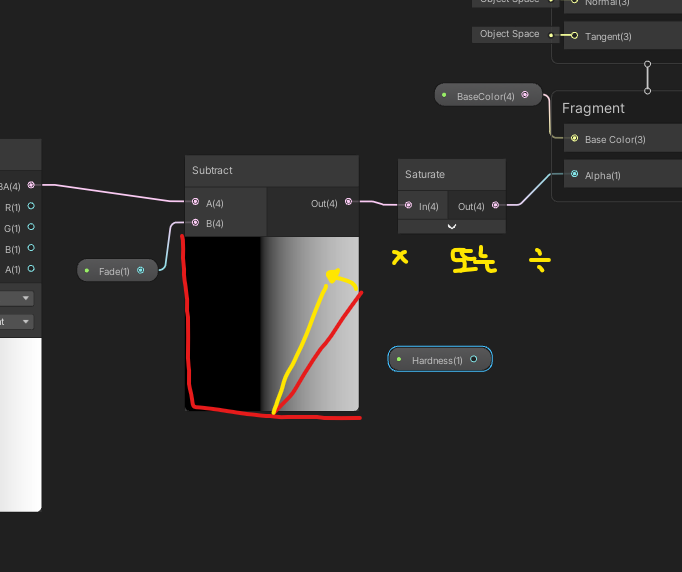Select the Saturate node title bar

point(452,174)
